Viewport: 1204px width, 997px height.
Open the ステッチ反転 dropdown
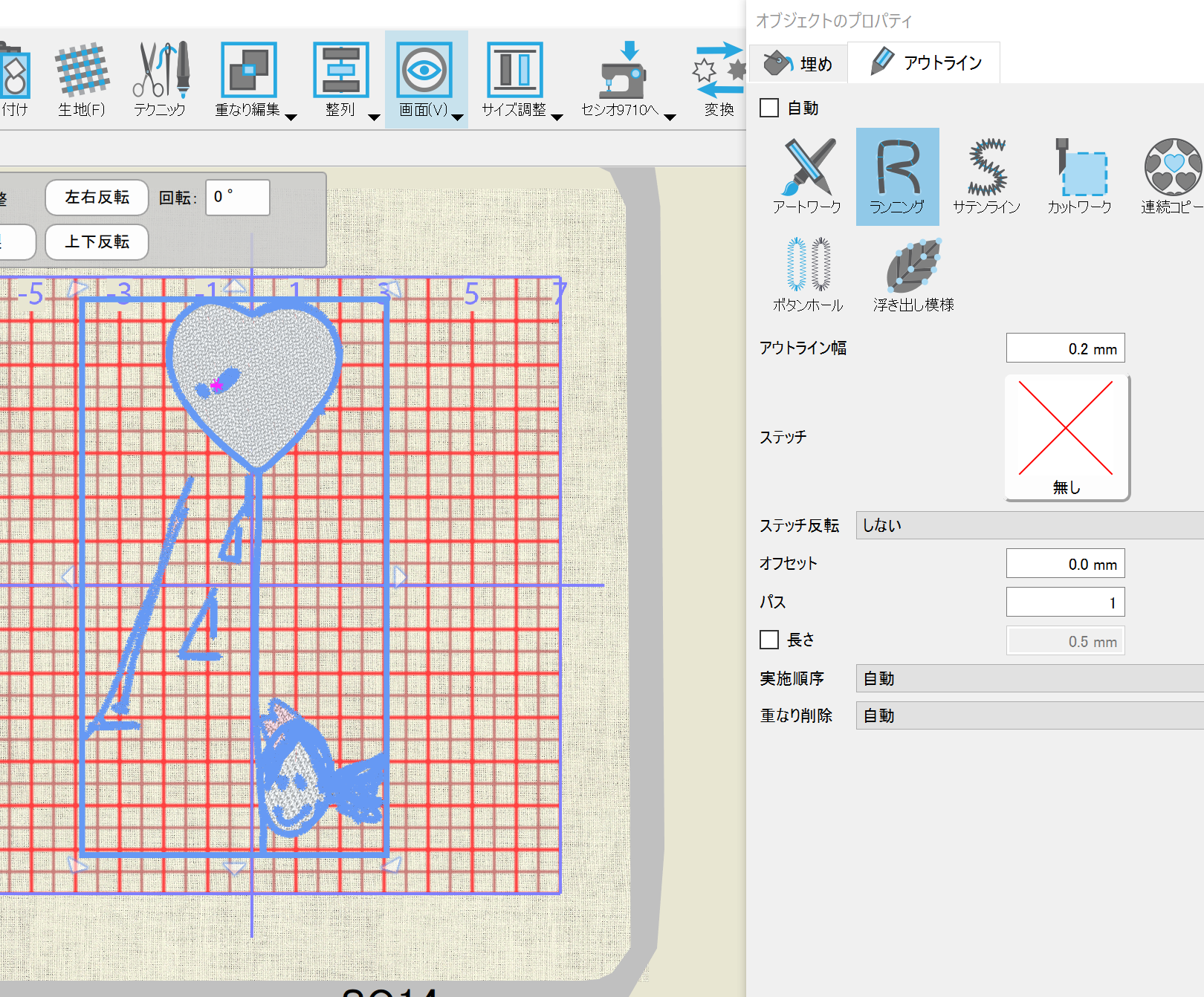click(1029, 525)
